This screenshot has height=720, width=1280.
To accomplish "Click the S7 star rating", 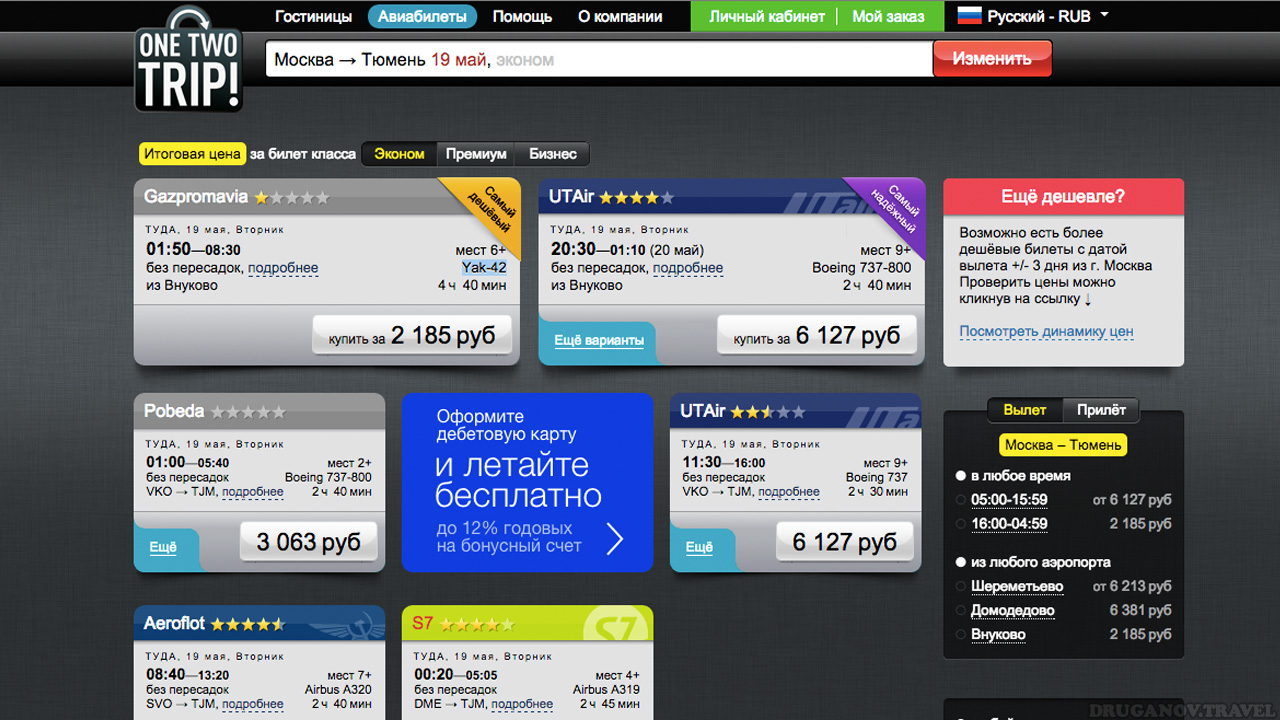I will 477,624.
